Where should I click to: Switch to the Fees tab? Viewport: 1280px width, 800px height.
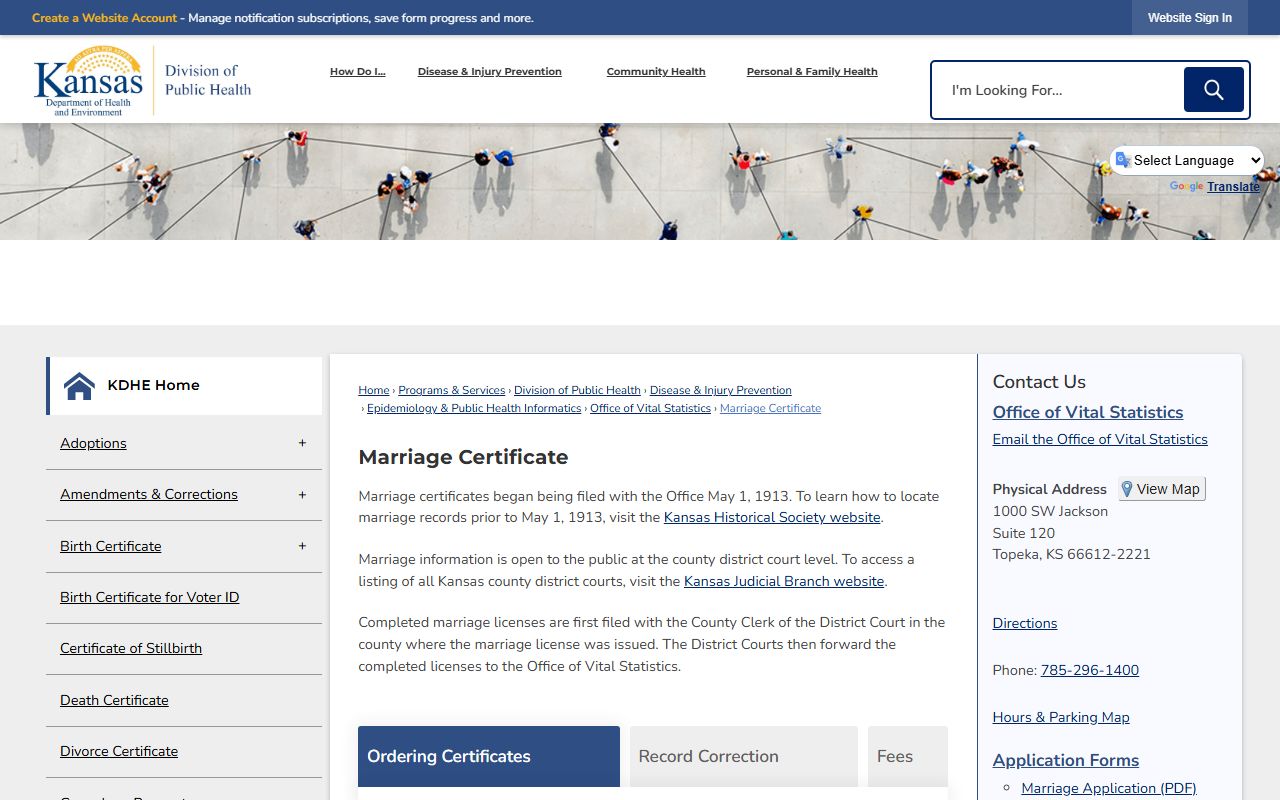tap(907, 756)
